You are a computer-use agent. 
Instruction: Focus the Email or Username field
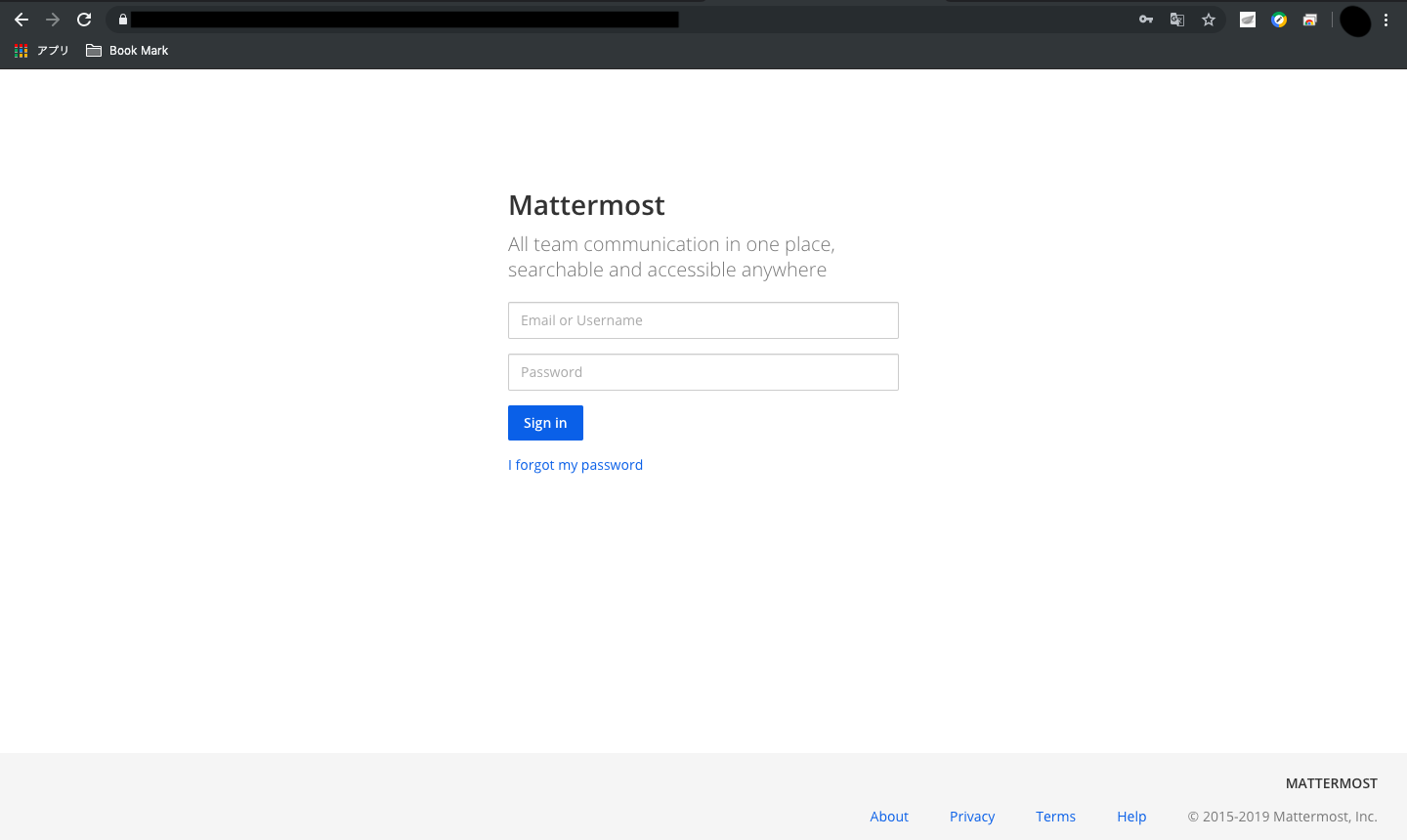[x=703, y=320]
